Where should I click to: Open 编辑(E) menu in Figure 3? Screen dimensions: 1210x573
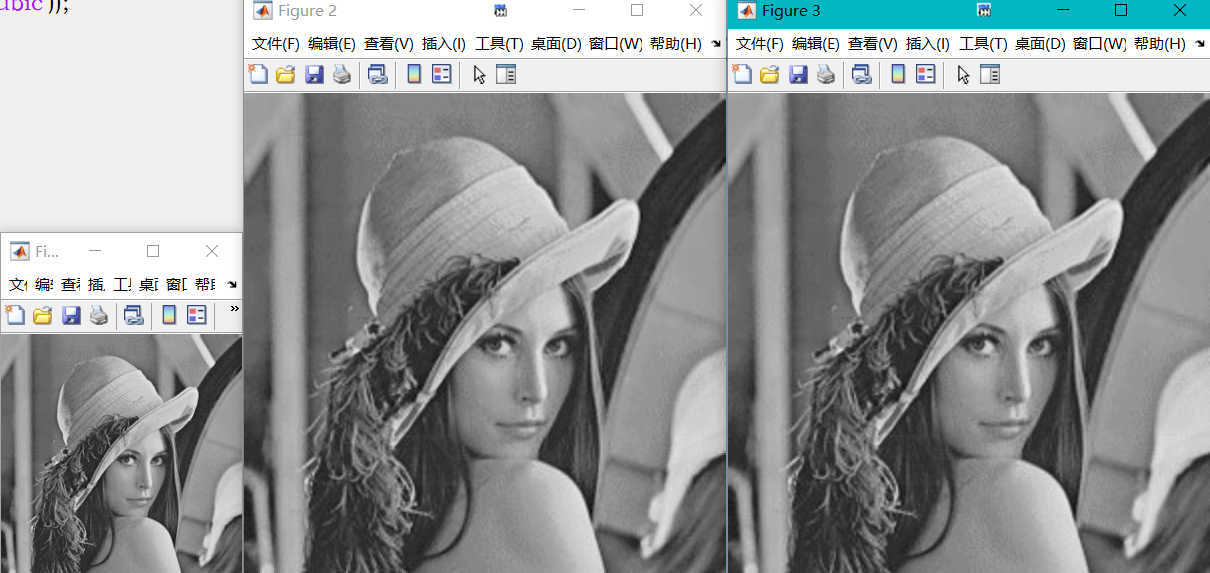pos(816,44)
